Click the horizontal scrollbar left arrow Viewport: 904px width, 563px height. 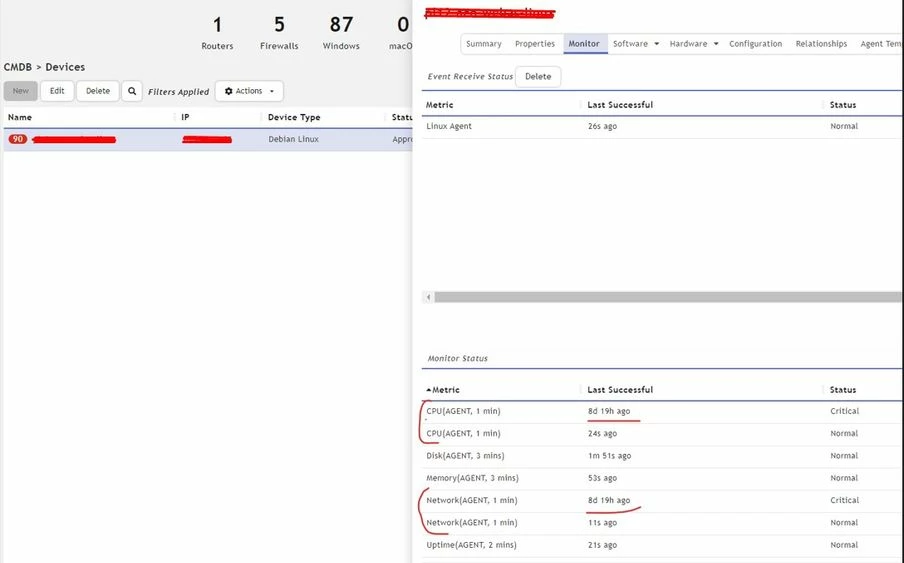[x=428, y=297]
